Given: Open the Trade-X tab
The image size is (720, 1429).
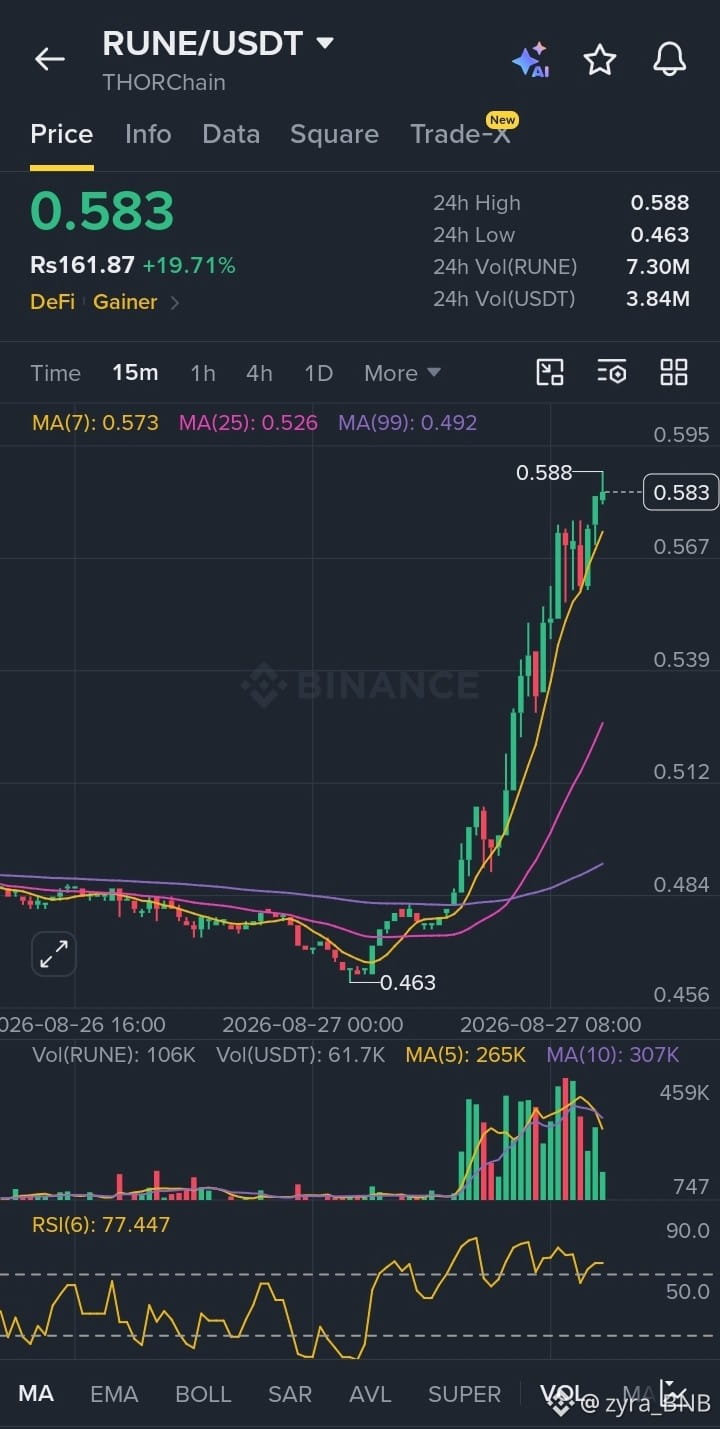Looking at the screenshot, I should [x=460, y=134].
